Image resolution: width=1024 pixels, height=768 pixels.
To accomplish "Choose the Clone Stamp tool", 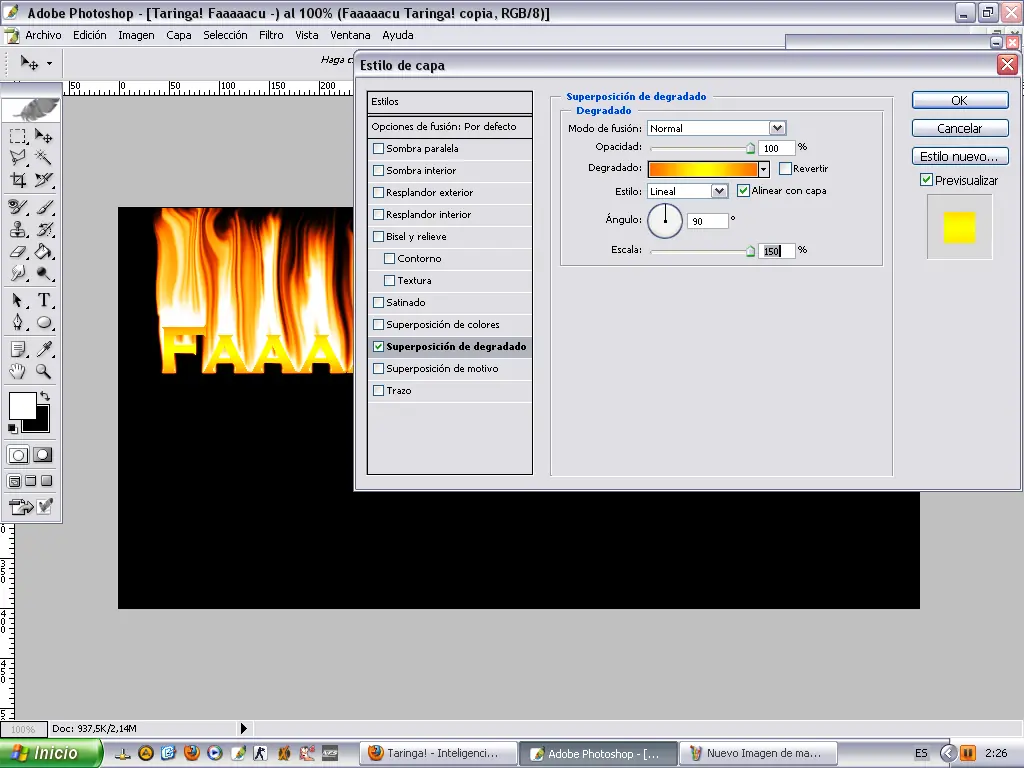I will point(18,229).
